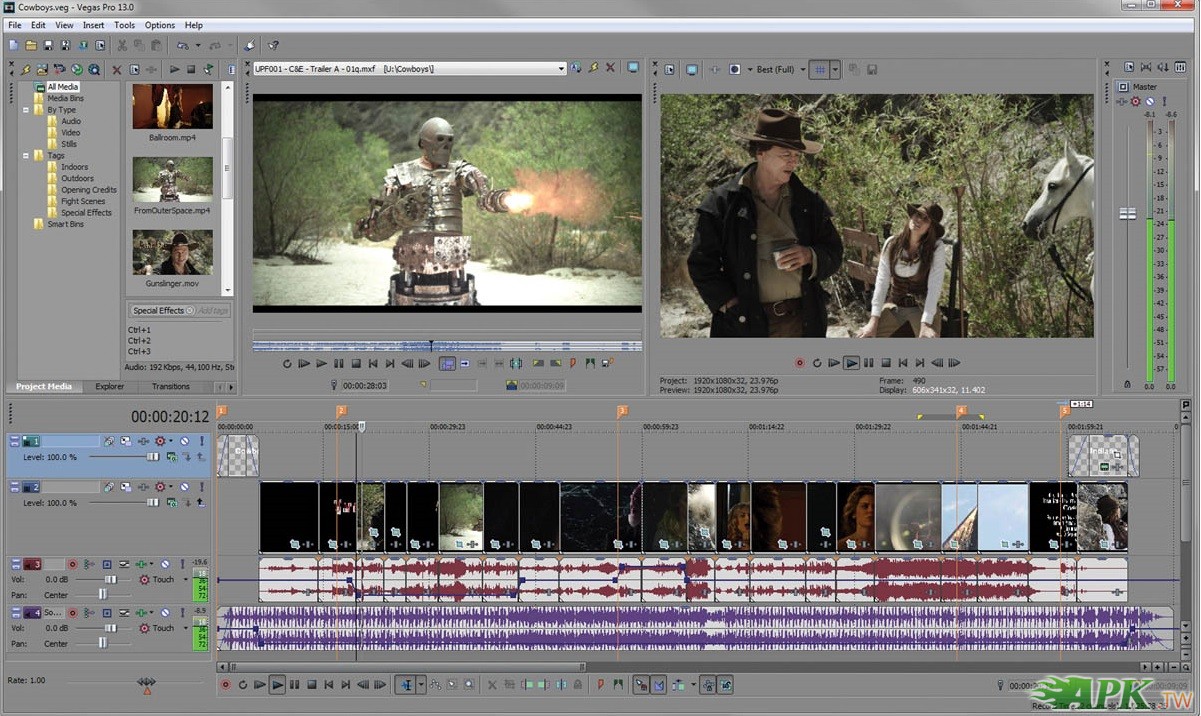Open the Undo history dropdown arrow
Image resolution: width=1201 pixels, height=716 pixels.
tap(198, 45)
